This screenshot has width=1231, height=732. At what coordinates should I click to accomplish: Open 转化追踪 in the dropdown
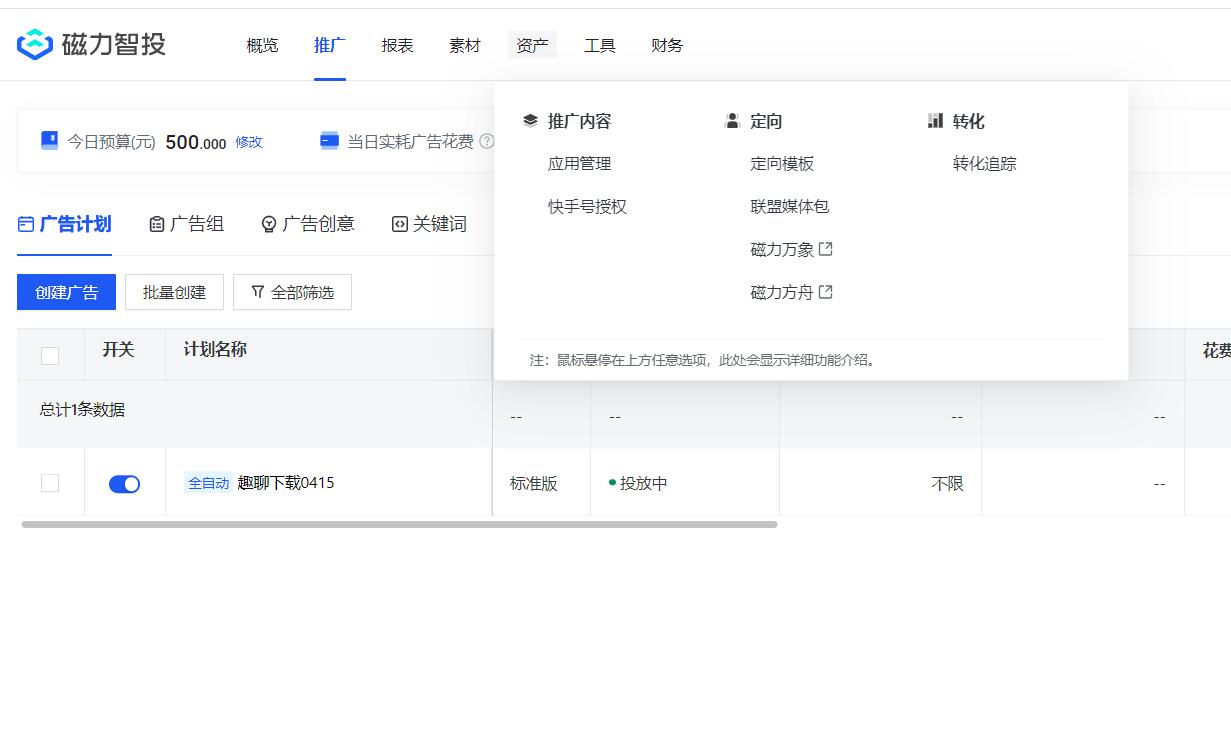[x=985, y=163]
